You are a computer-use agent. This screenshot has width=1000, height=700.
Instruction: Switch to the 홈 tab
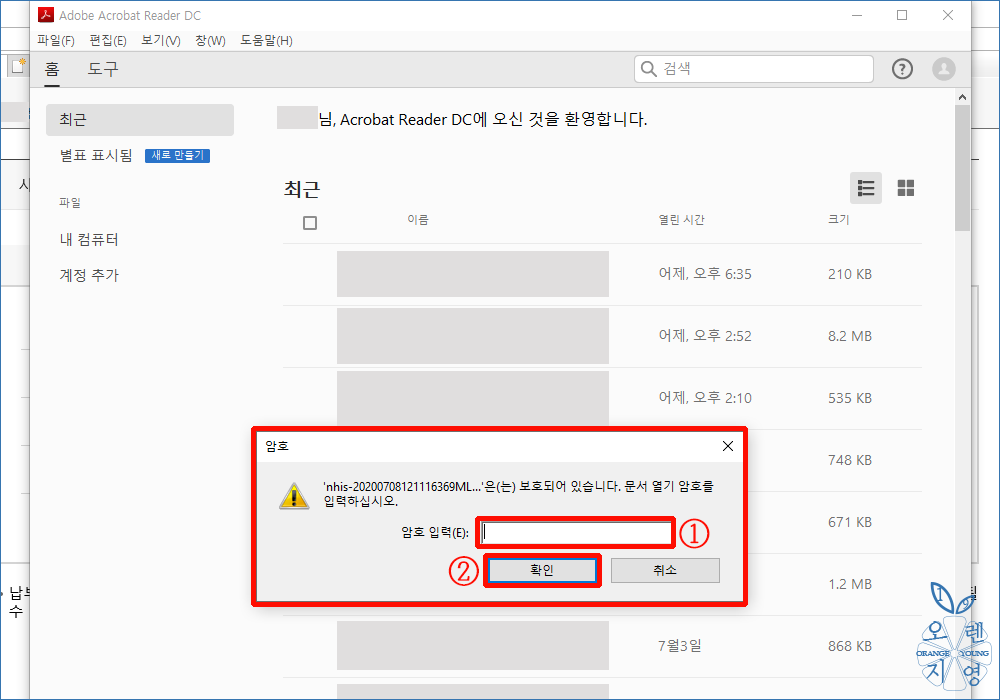tap(52, 69)
